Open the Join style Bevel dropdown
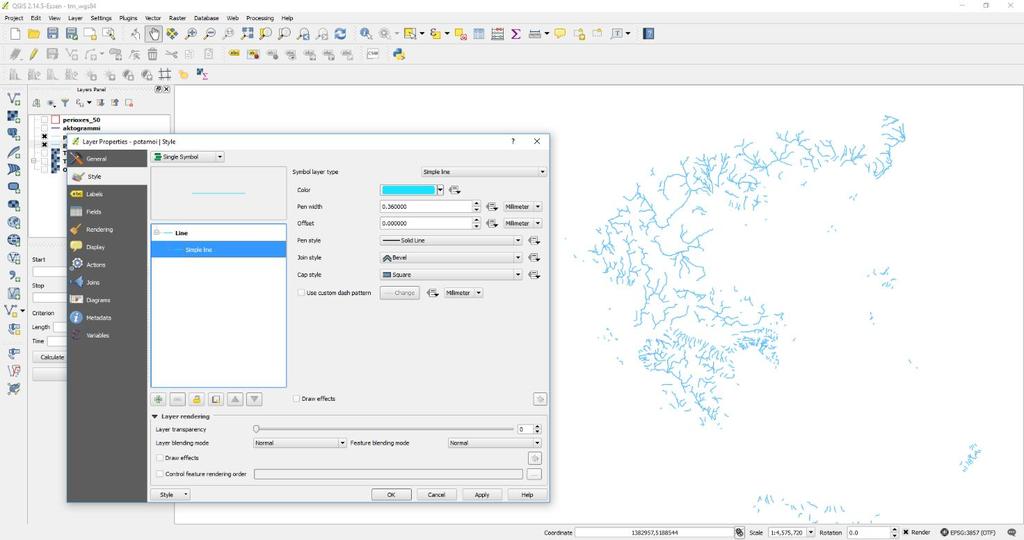1024x540 pixels. point(451,258)
